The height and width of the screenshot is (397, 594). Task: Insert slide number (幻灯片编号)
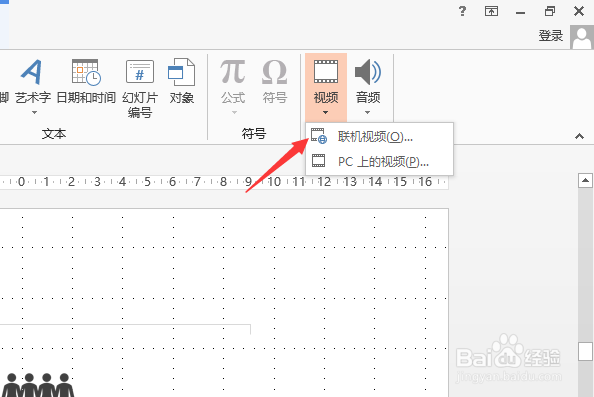140,89
